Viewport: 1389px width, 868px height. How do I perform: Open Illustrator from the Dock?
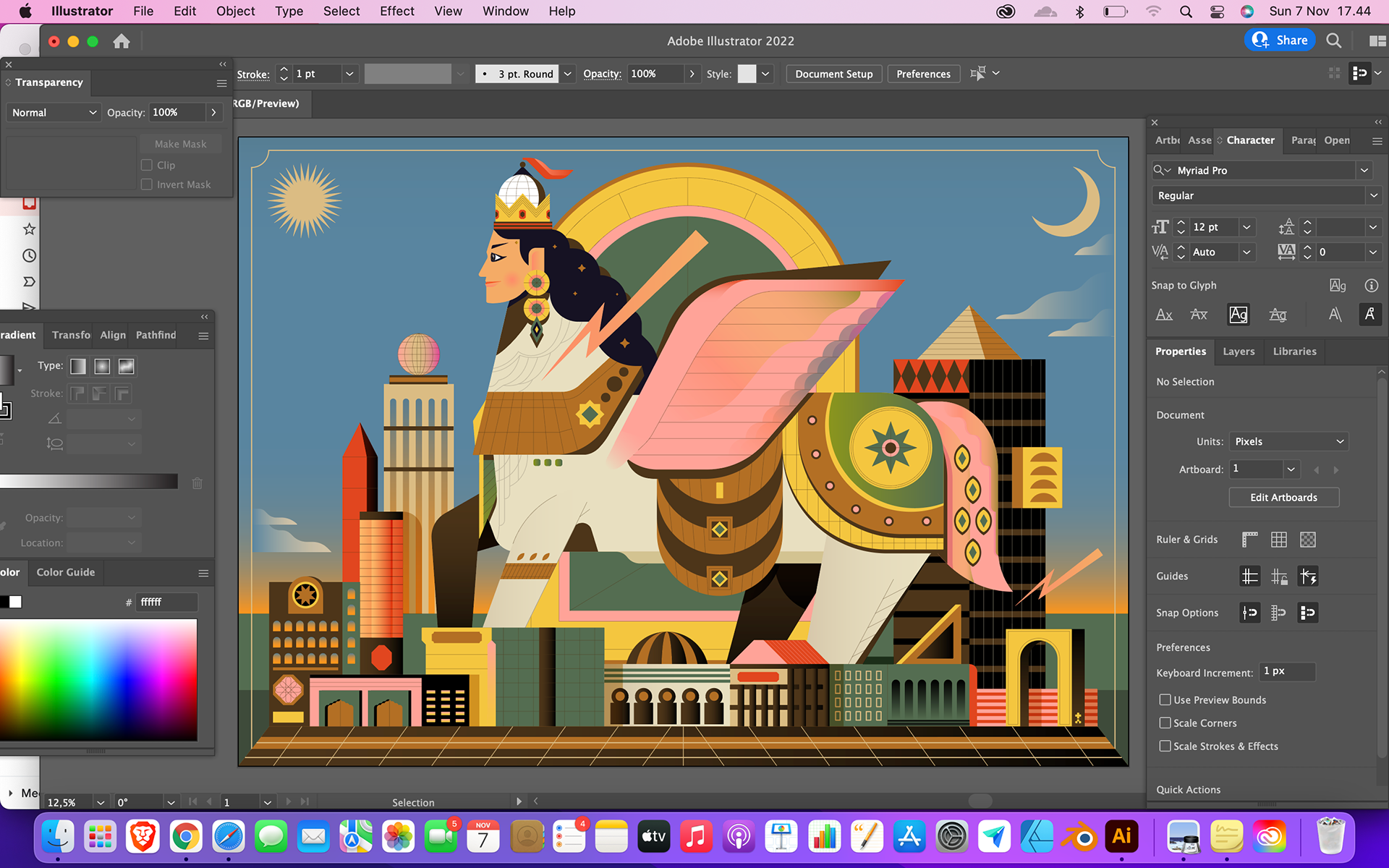(1121, 836)
